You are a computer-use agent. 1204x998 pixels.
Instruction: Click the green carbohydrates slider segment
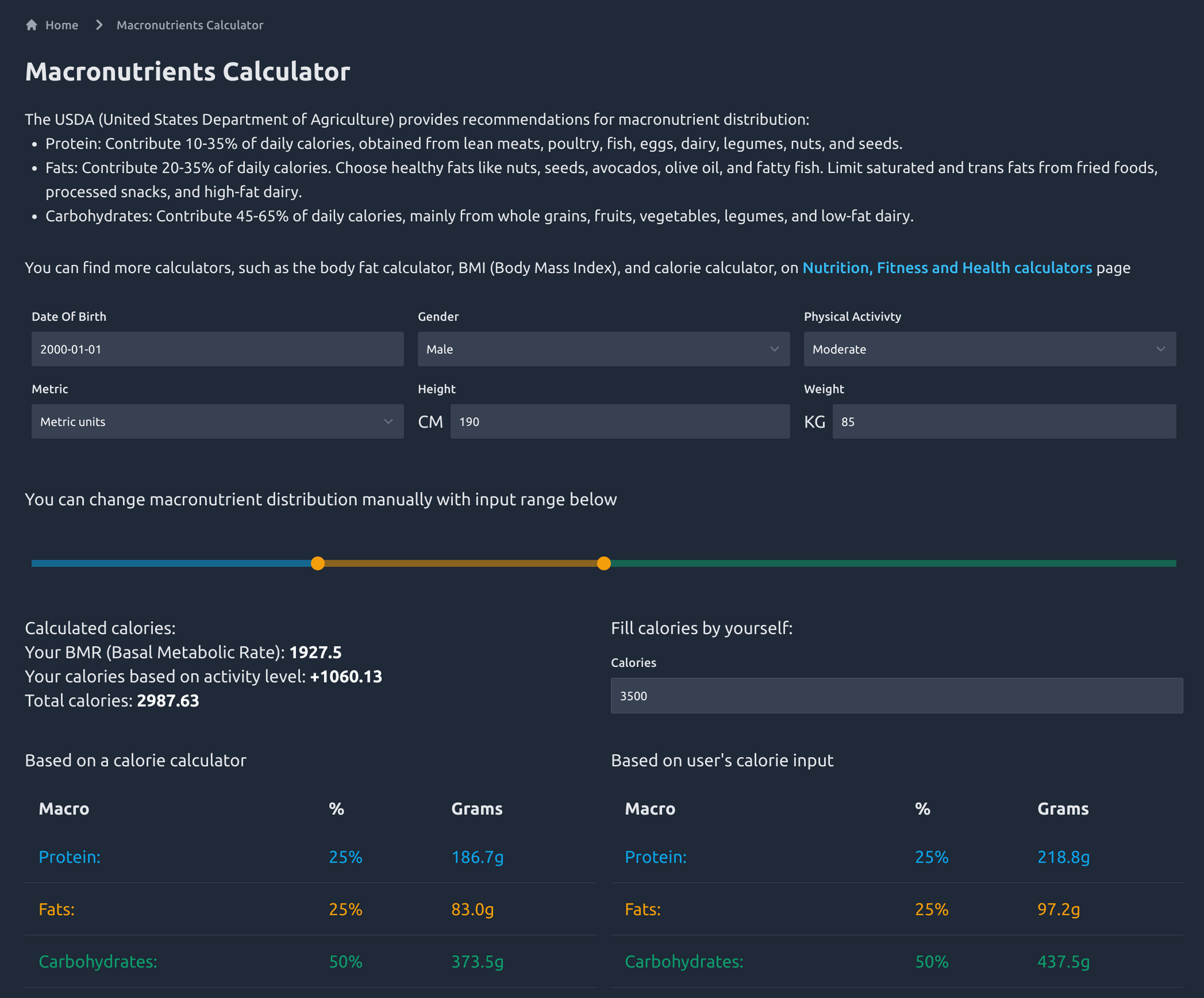(x=894, y=563)
